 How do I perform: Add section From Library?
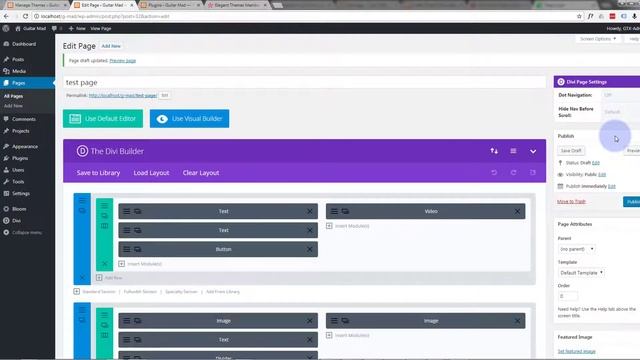tap(223, 292)
